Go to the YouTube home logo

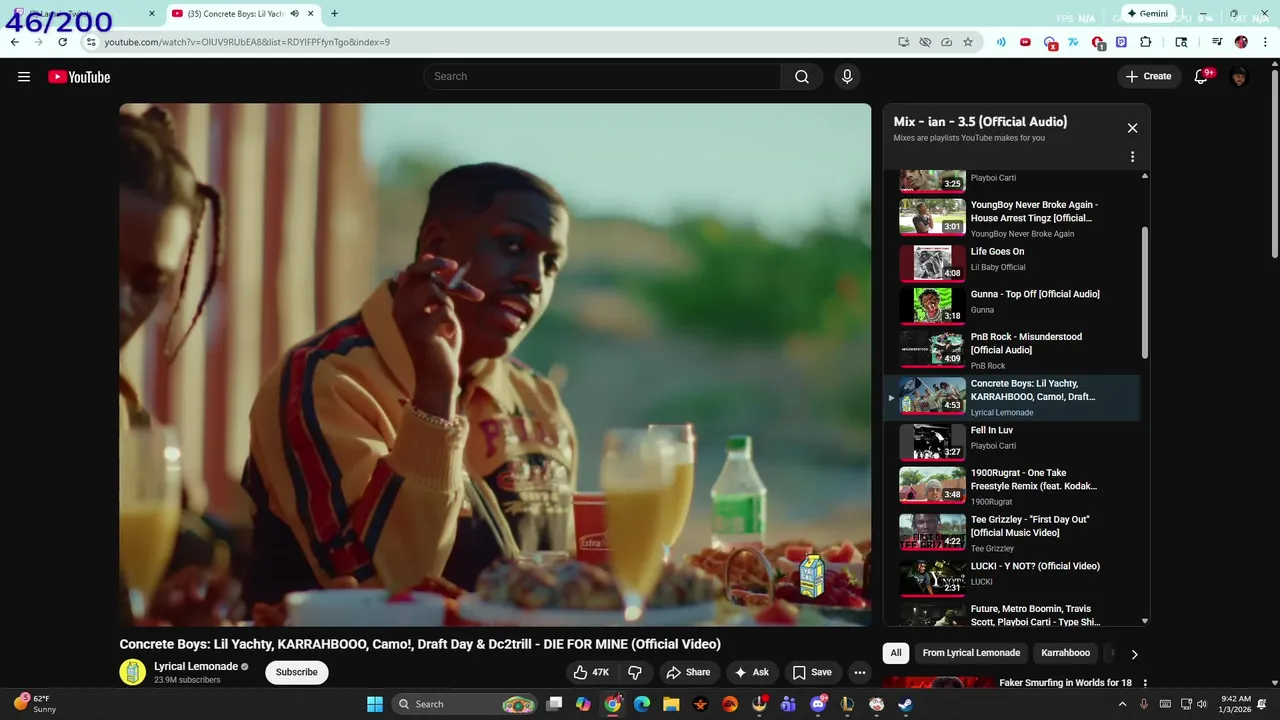[79, 77]
